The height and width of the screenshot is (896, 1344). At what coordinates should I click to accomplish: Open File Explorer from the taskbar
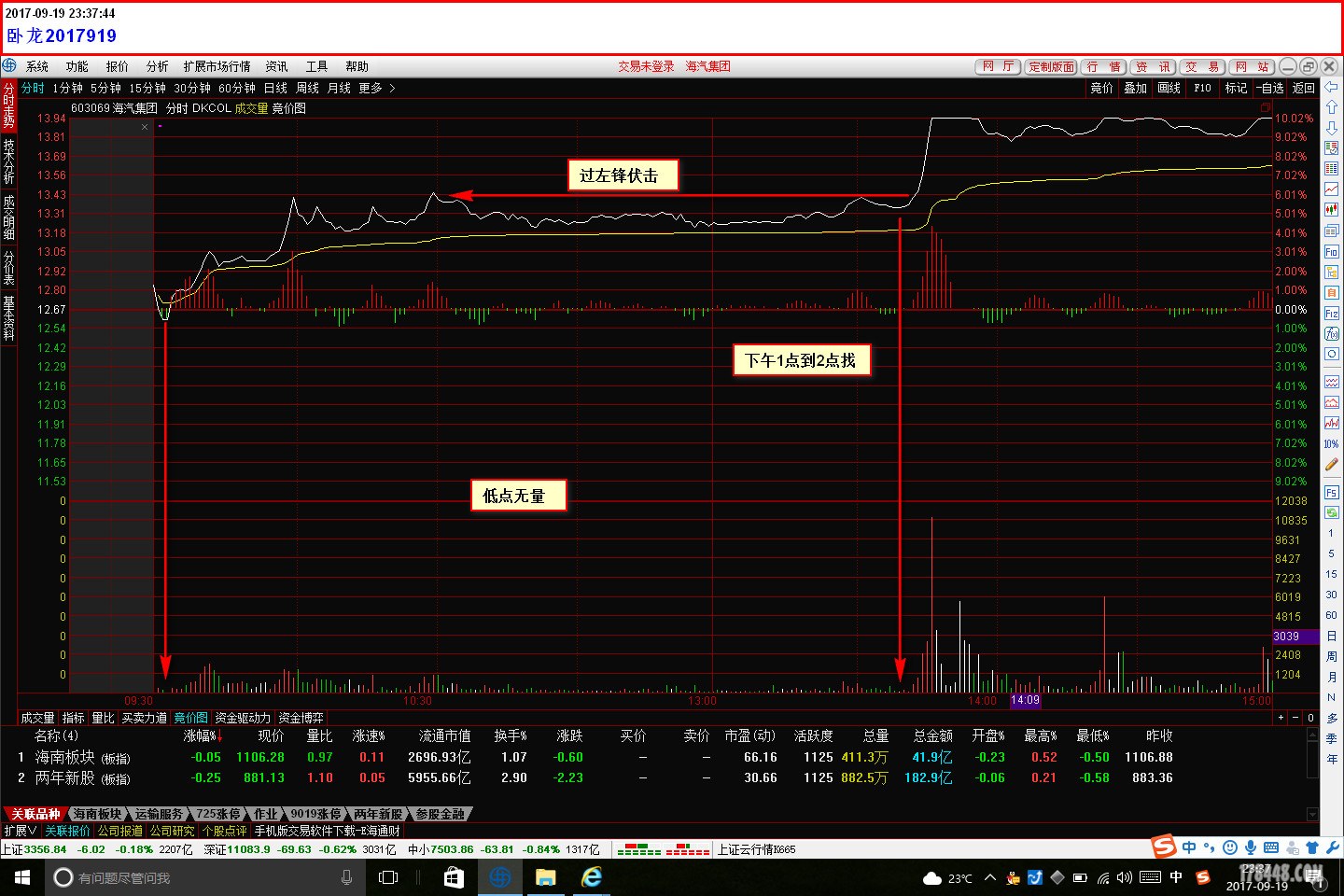click(545, 877)
